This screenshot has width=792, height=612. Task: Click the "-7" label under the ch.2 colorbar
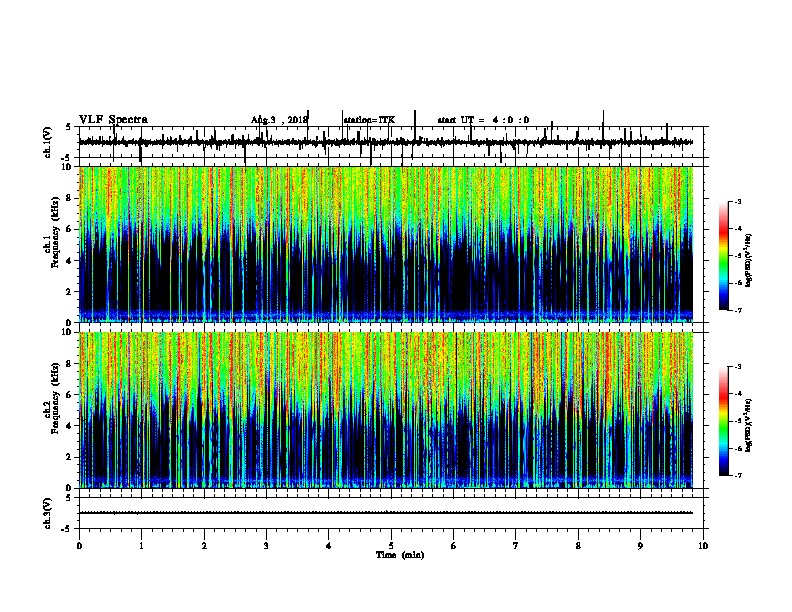pyautogui.click(x=738, y=475)
